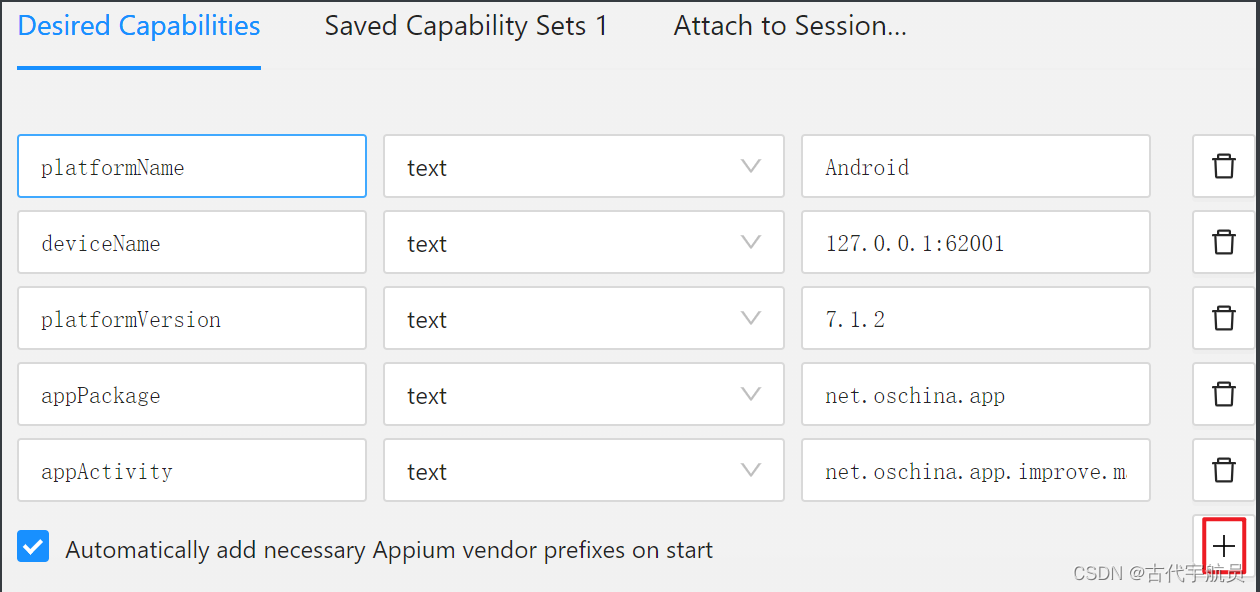Viewport: 1260px width, 592px height.
Task: Edit the net.oschina.app package value field
Action: point(975,395)
